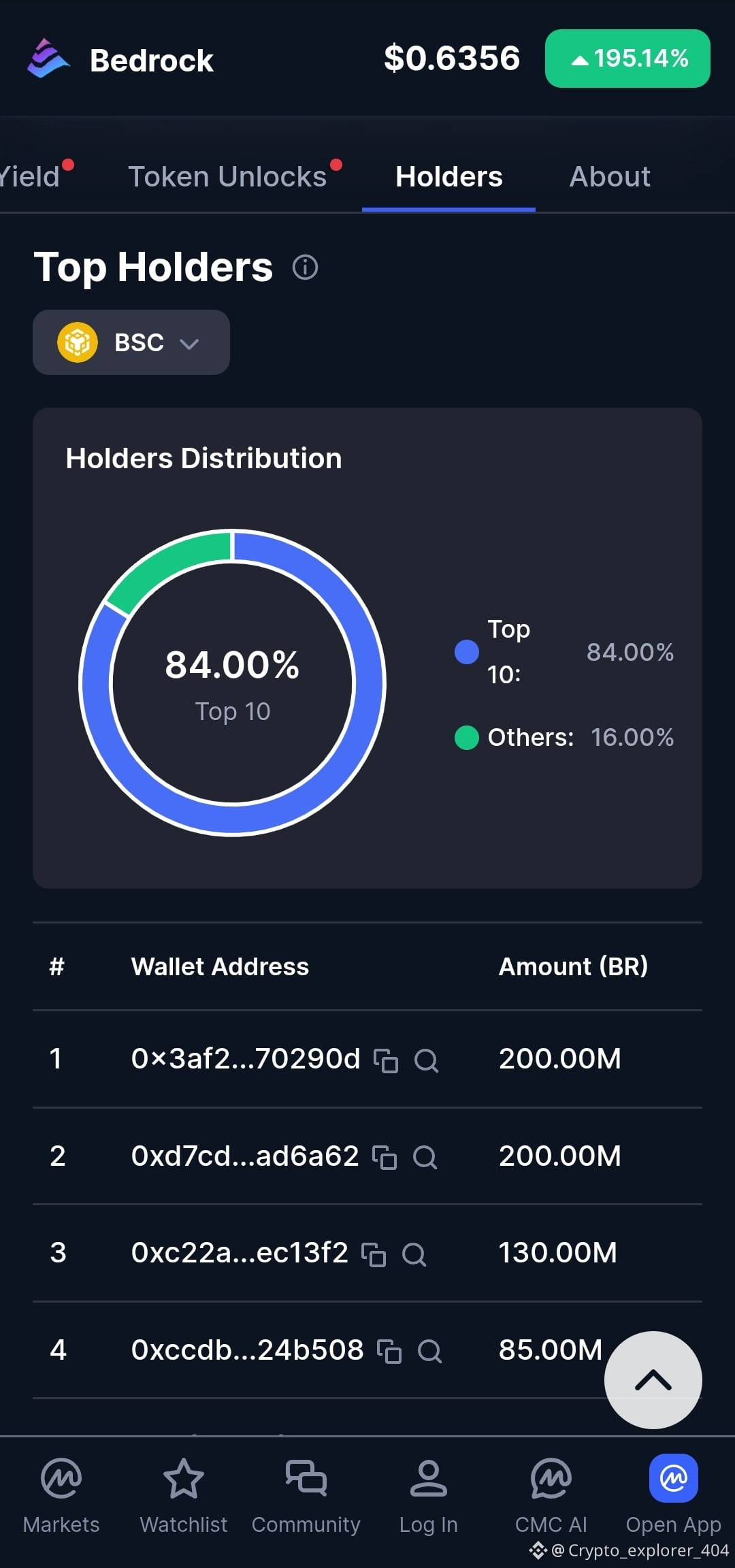The image size is (735, 1568).
Task: Open the CMC AI chat icon
Action: click(551, 1479)
